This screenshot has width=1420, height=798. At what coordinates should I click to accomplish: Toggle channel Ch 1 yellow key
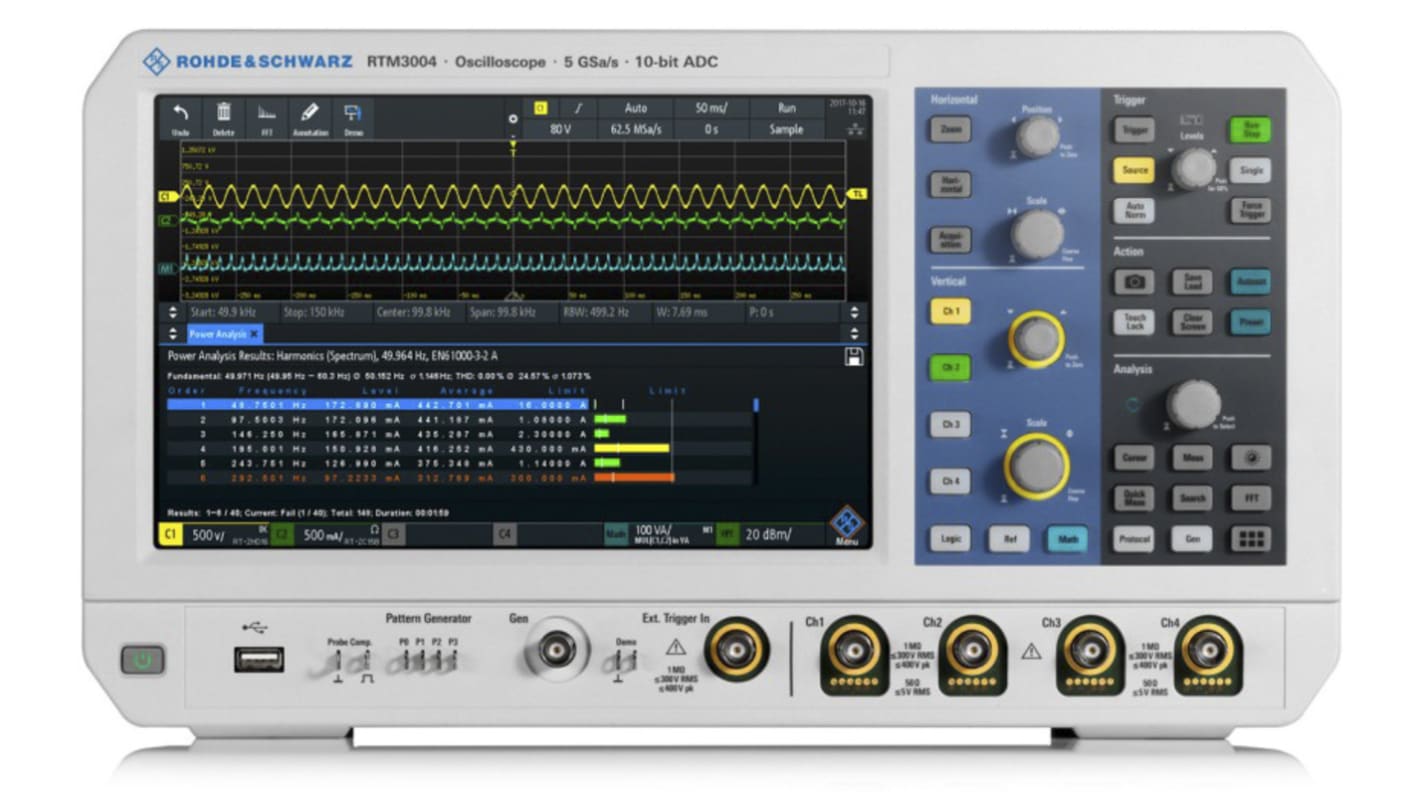click(950, 312)
